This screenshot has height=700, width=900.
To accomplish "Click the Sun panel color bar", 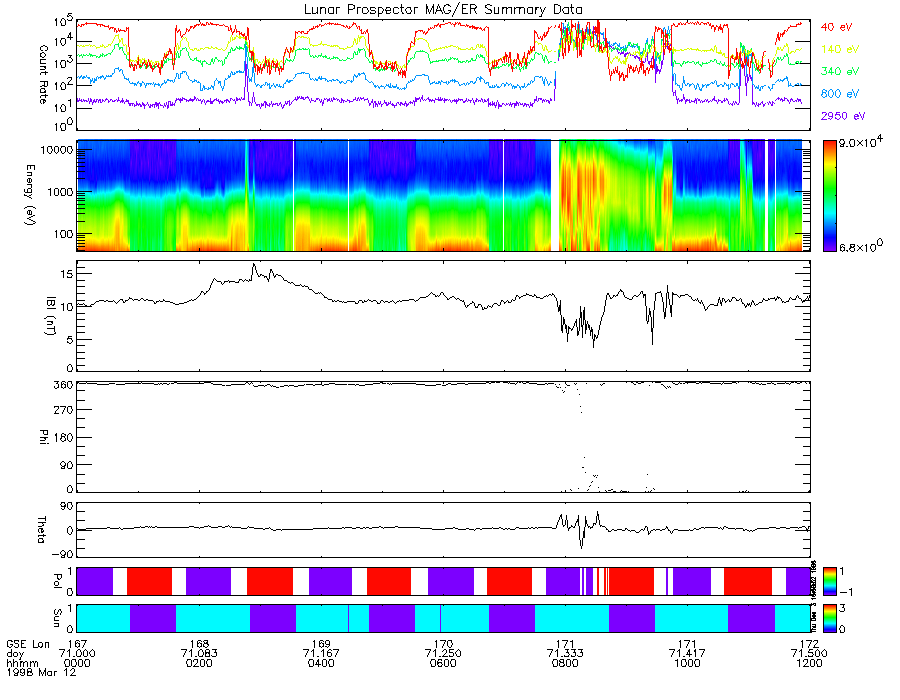I will [x=829, y=618].
